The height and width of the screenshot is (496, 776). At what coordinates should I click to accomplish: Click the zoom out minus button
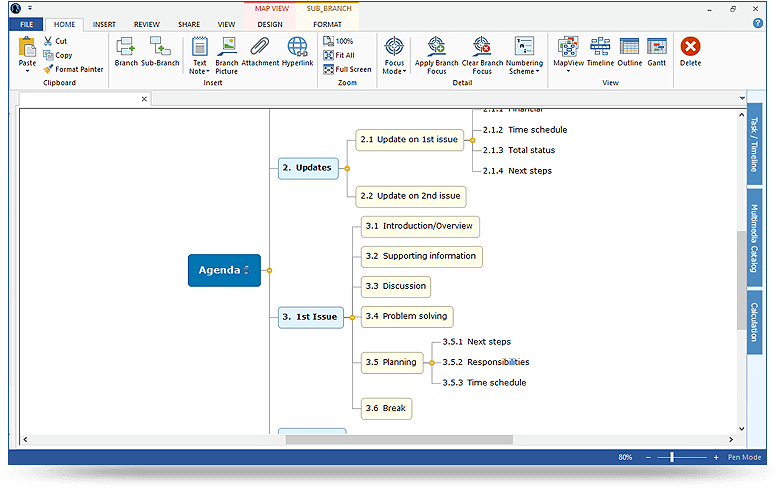tap(648, 457)
